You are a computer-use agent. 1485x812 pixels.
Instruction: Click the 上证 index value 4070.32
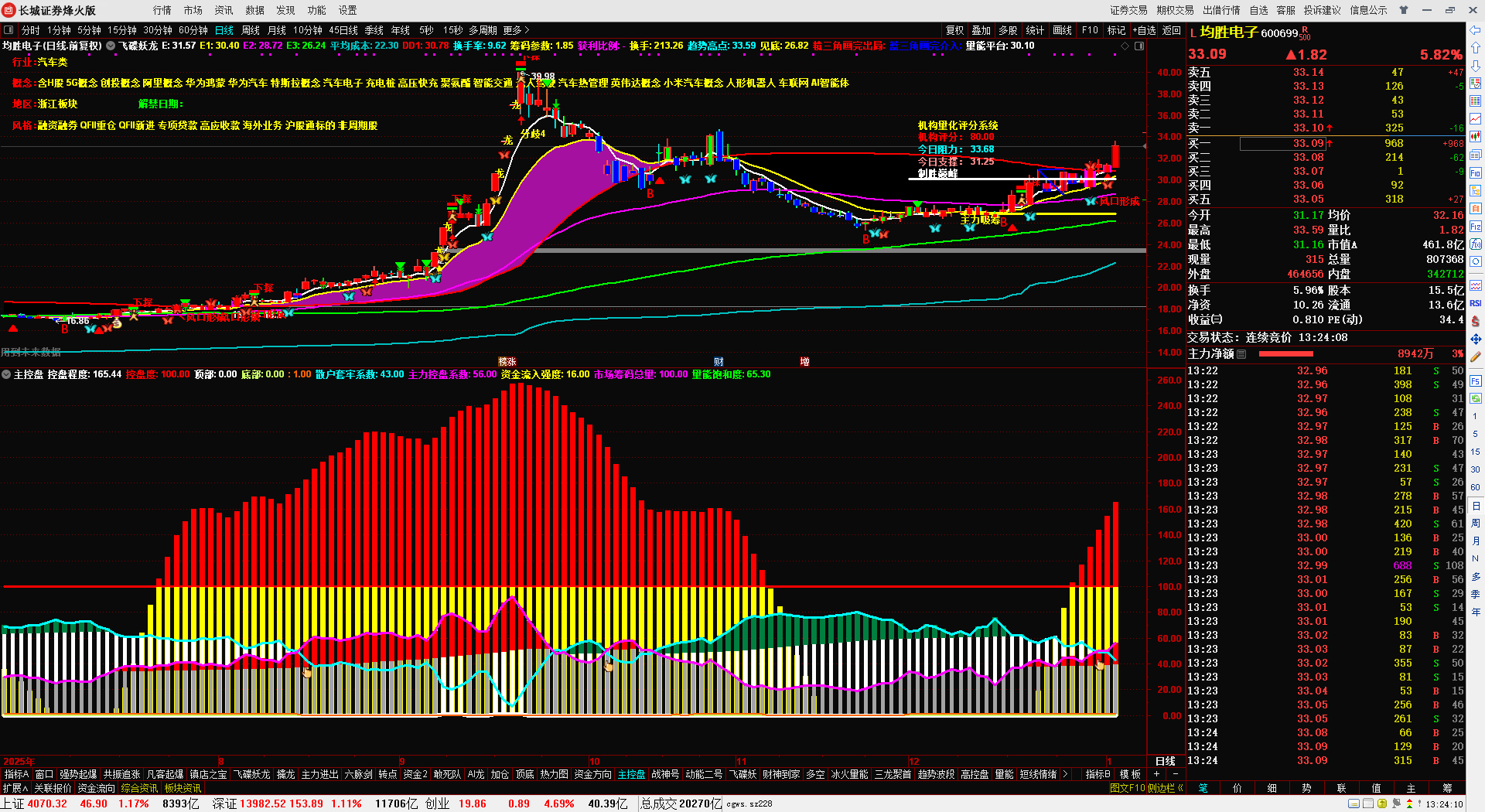[48, 803]
